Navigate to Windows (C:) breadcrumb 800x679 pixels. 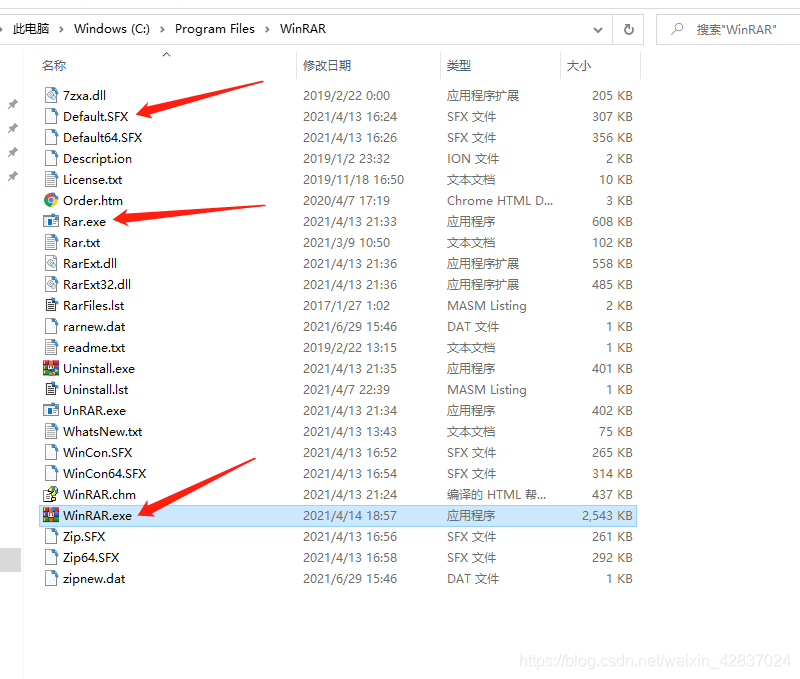click(x=112, y=29)
